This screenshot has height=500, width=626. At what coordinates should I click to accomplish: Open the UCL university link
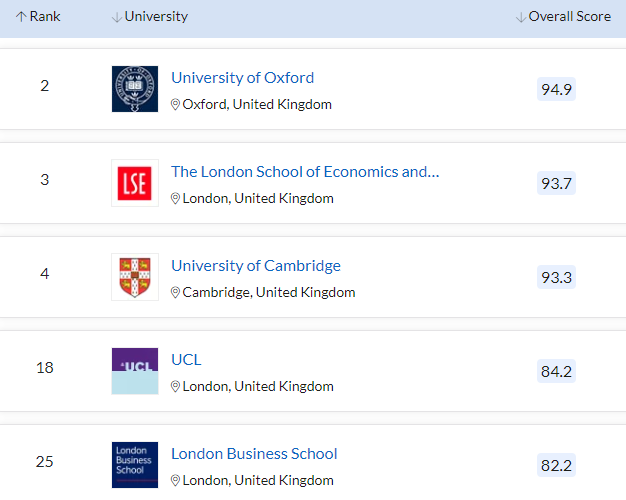pyautogui.click(x=186, y=360)
